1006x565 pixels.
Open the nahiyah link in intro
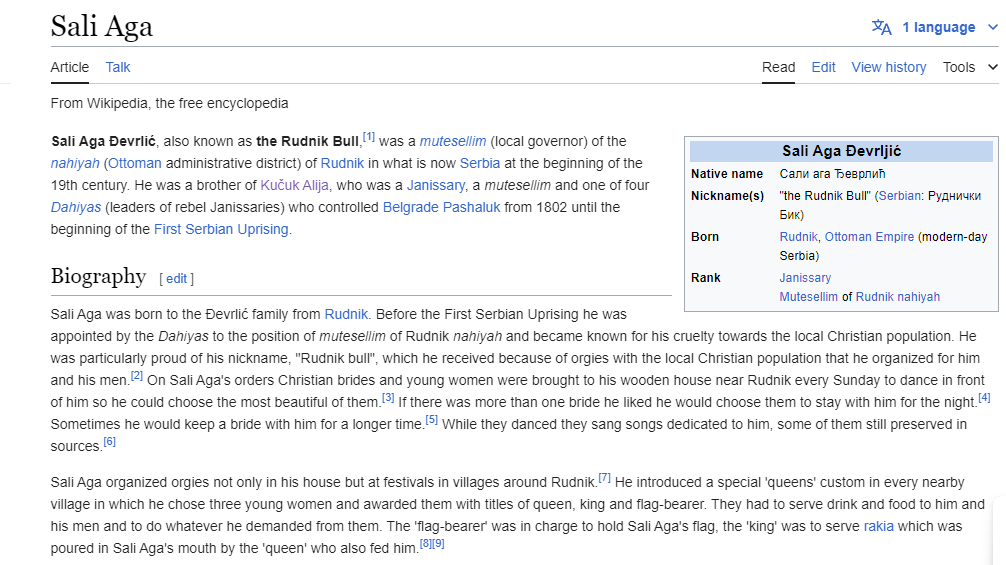pos(75,163)
